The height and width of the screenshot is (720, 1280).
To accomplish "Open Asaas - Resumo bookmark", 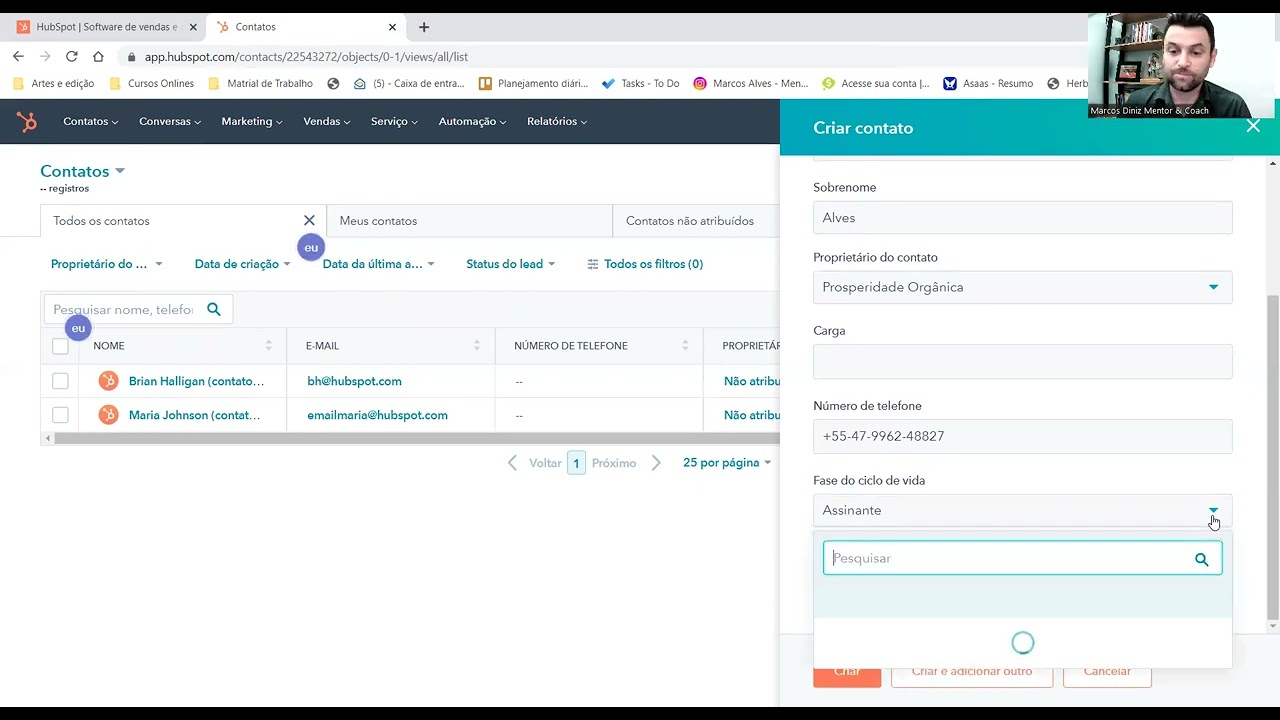I will click(x=988, y=84).
